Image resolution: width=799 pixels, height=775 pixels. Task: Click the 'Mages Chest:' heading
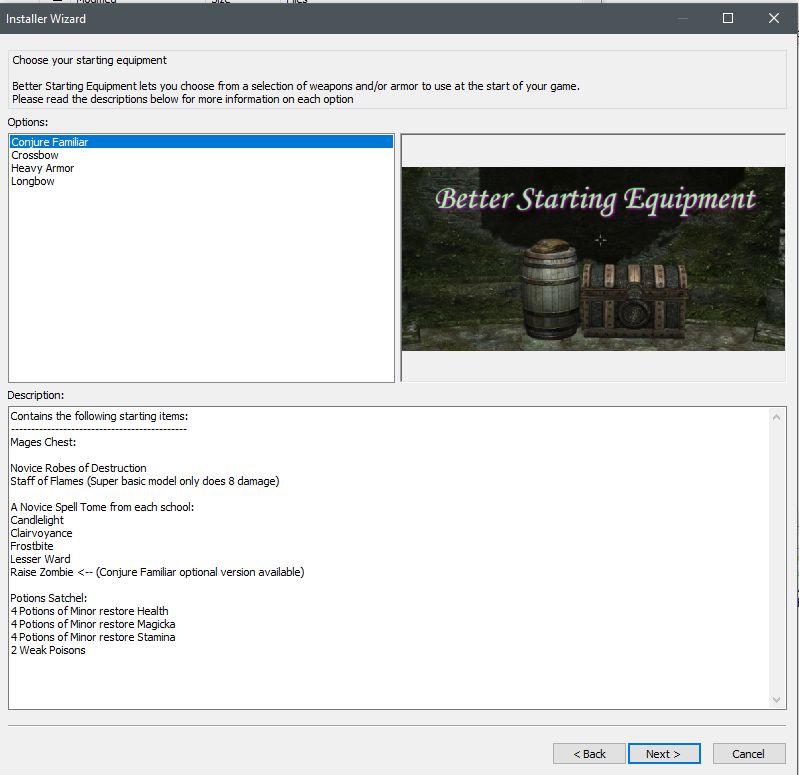(x=43, y=442)
